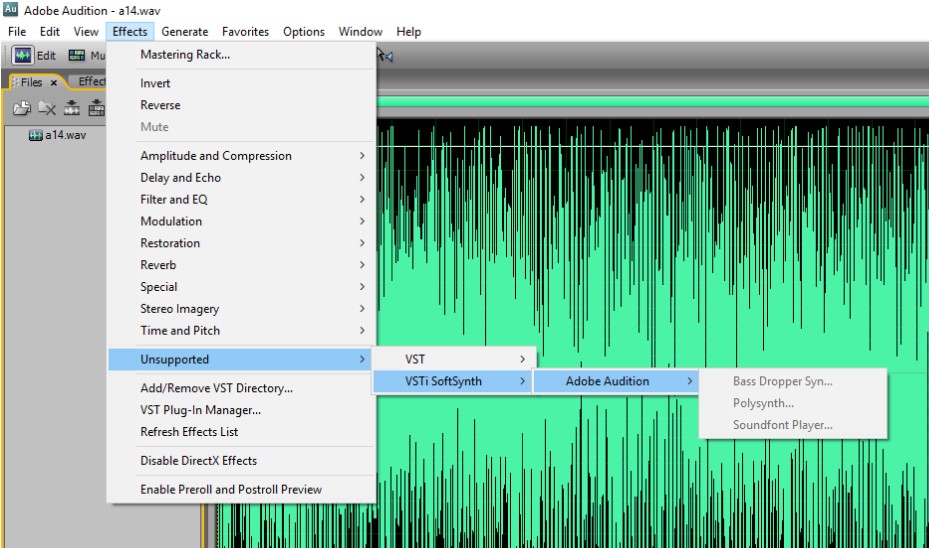Open the File menu
Viewport: 929px width, 548px height.
coord(17,31)
